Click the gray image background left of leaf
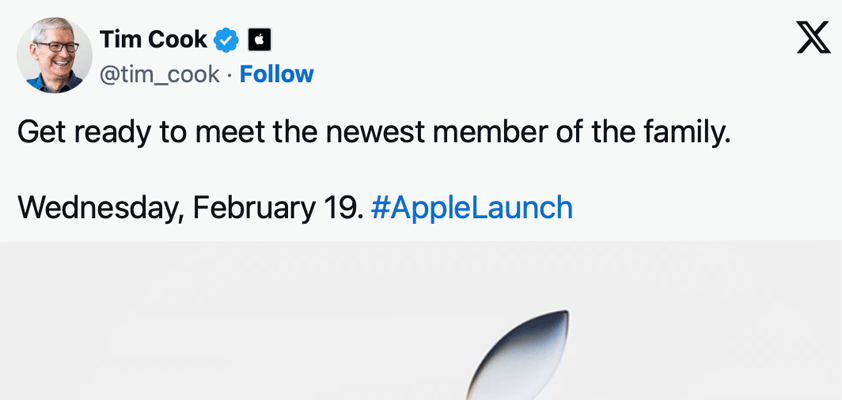 (x=200, y=330)
